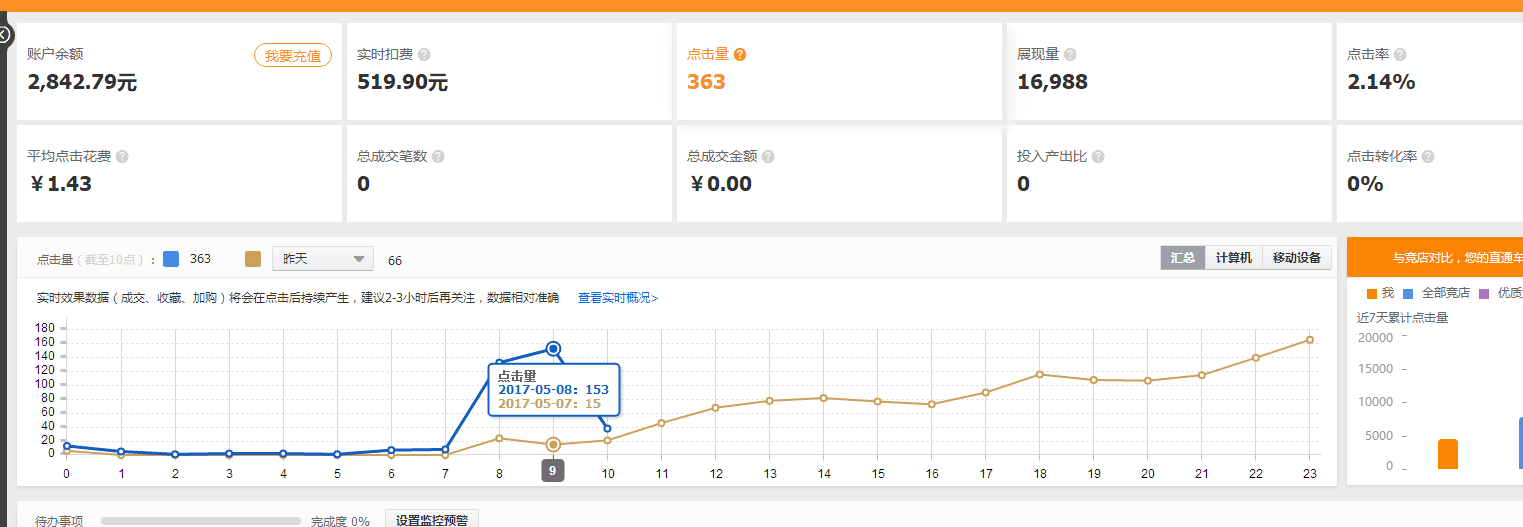
Task: Click the highlighted hour 9 axis label
Action: click(x=552, y=470)
